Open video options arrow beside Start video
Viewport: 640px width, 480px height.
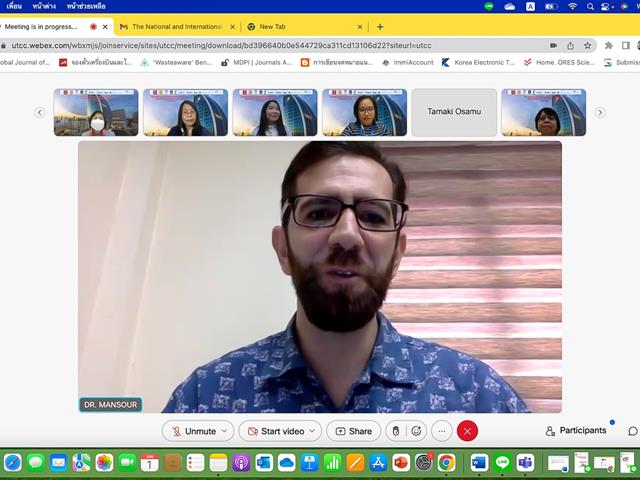click(x=312, y=431)
